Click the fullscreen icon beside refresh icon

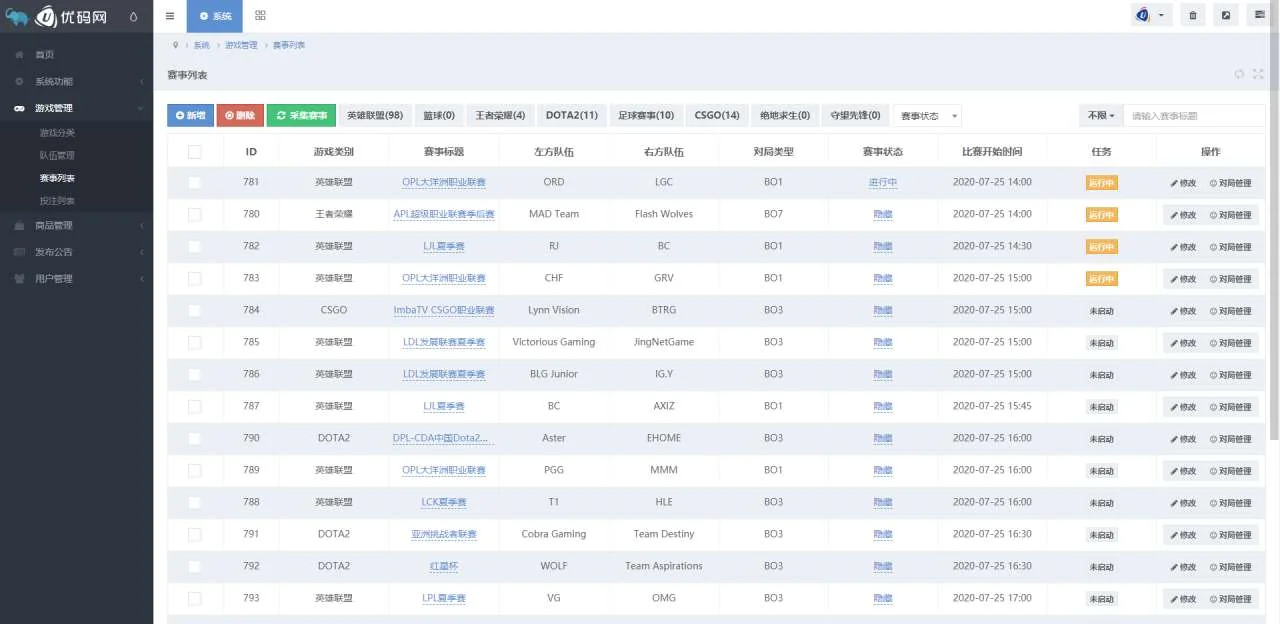click(x=1258, y=74)
